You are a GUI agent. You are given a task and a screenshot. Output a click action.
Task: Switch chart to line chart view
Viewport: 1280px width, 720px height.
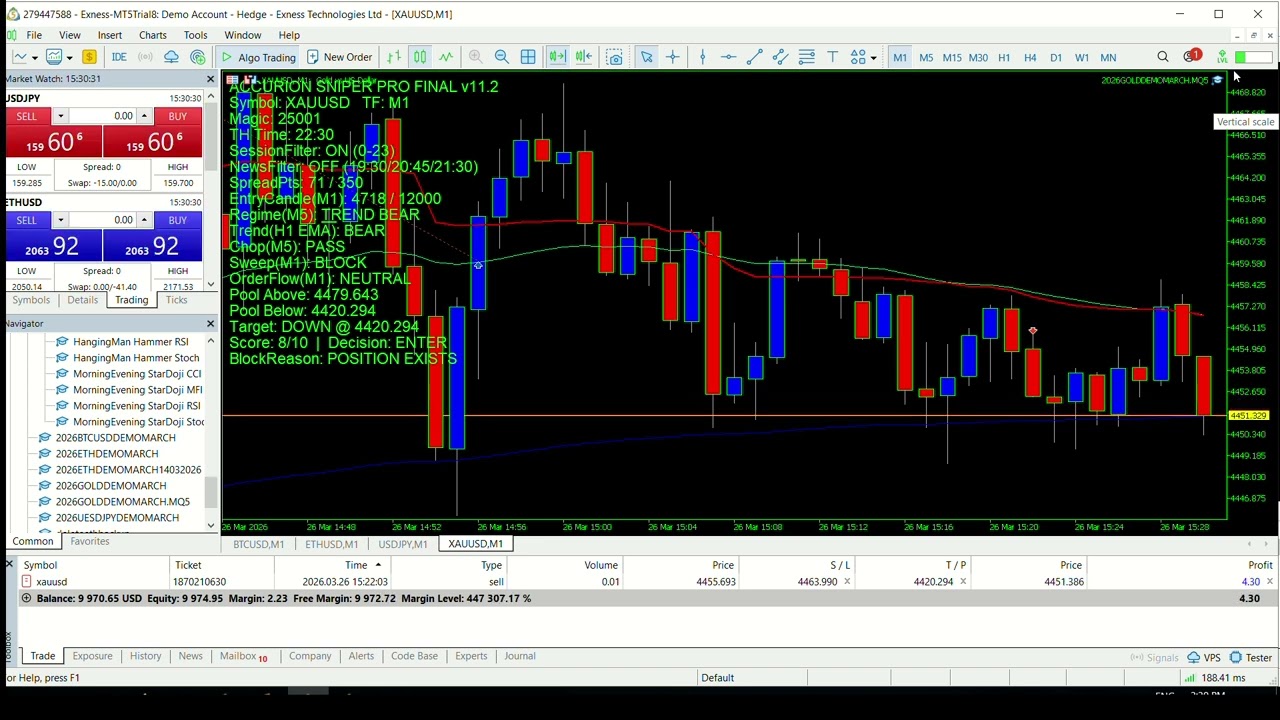point(446,57)
